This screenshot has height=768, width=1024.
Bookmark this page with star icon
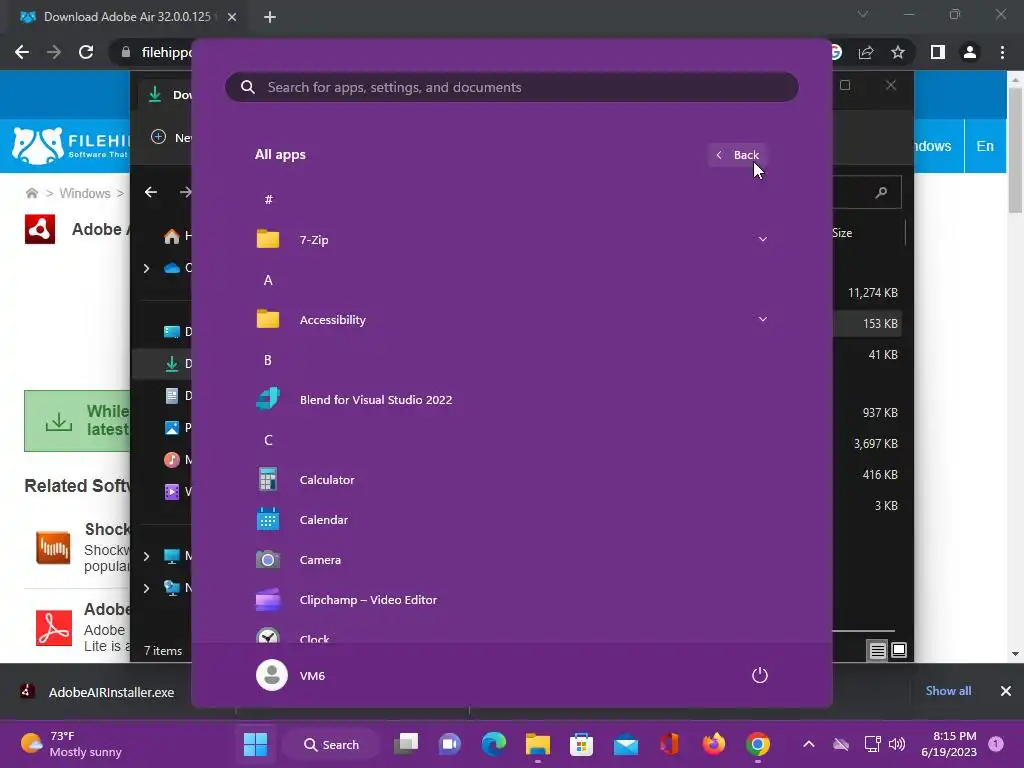(x=898, y=52)
